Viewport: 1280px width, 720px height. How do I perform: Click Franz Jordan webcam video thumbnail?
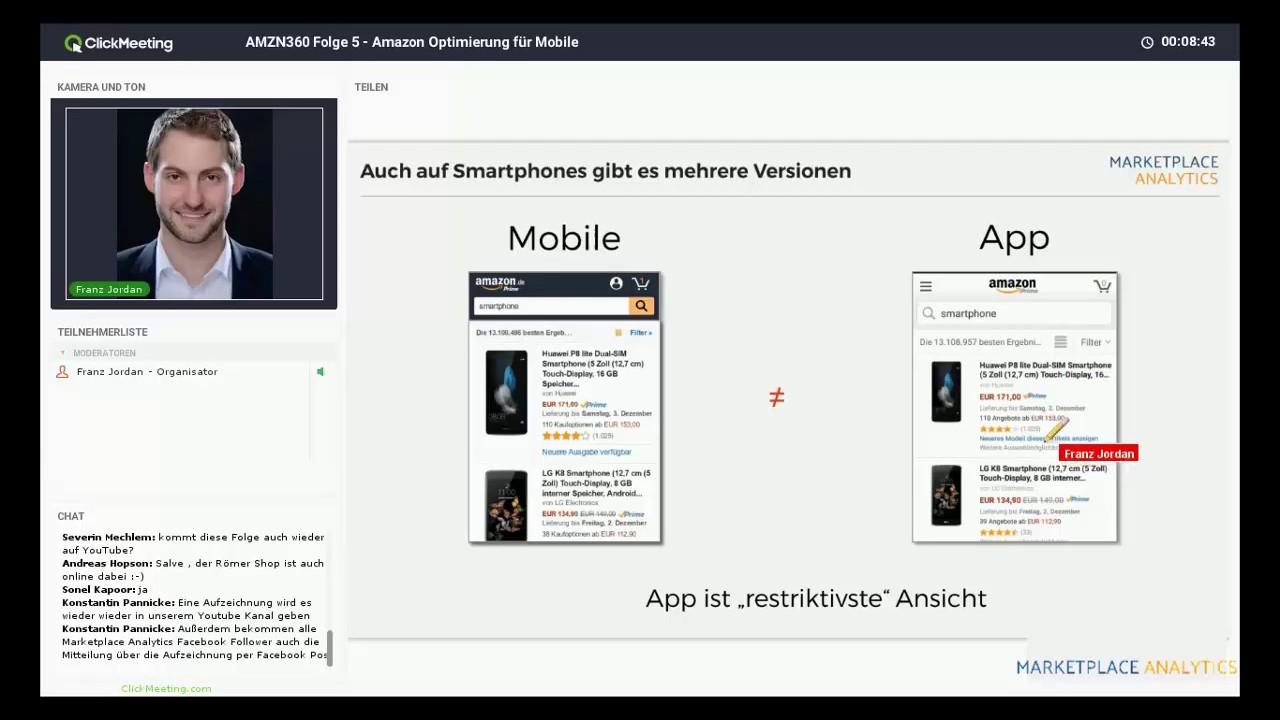coord(194,204)
